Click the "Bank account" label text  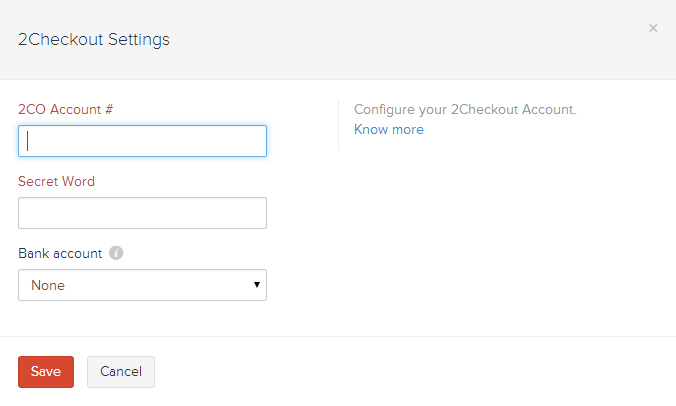[x=60, y=253]
